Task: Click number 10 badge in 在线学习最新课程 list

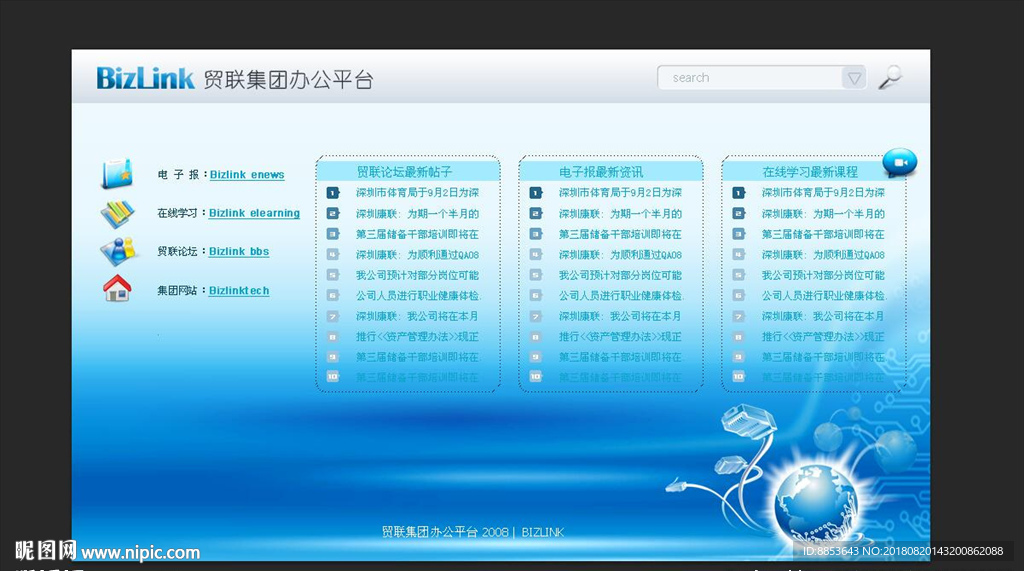Action: pyautogui.click(x=739, y=377)
